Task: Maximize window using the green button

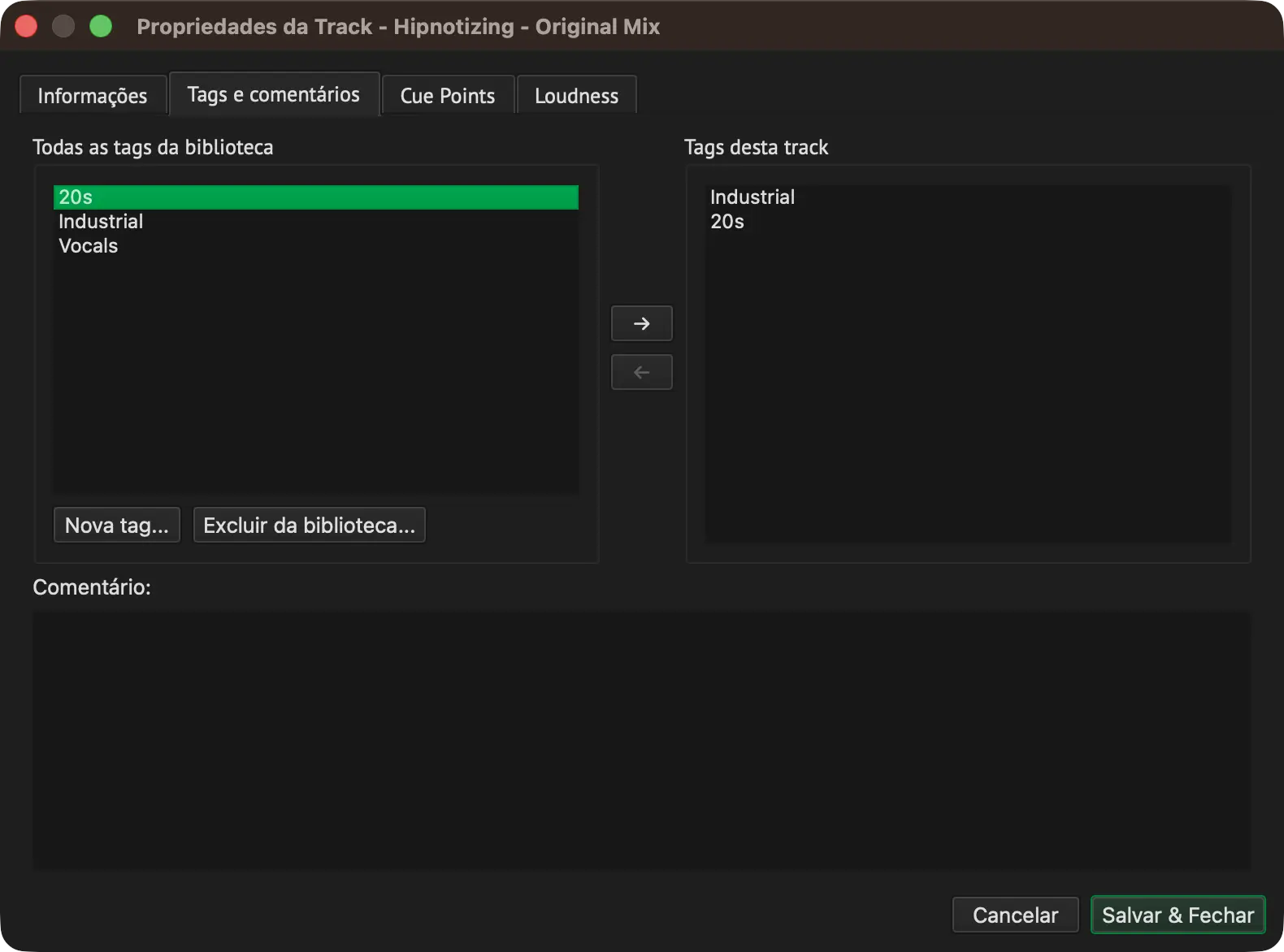Action: click(101, 26)
